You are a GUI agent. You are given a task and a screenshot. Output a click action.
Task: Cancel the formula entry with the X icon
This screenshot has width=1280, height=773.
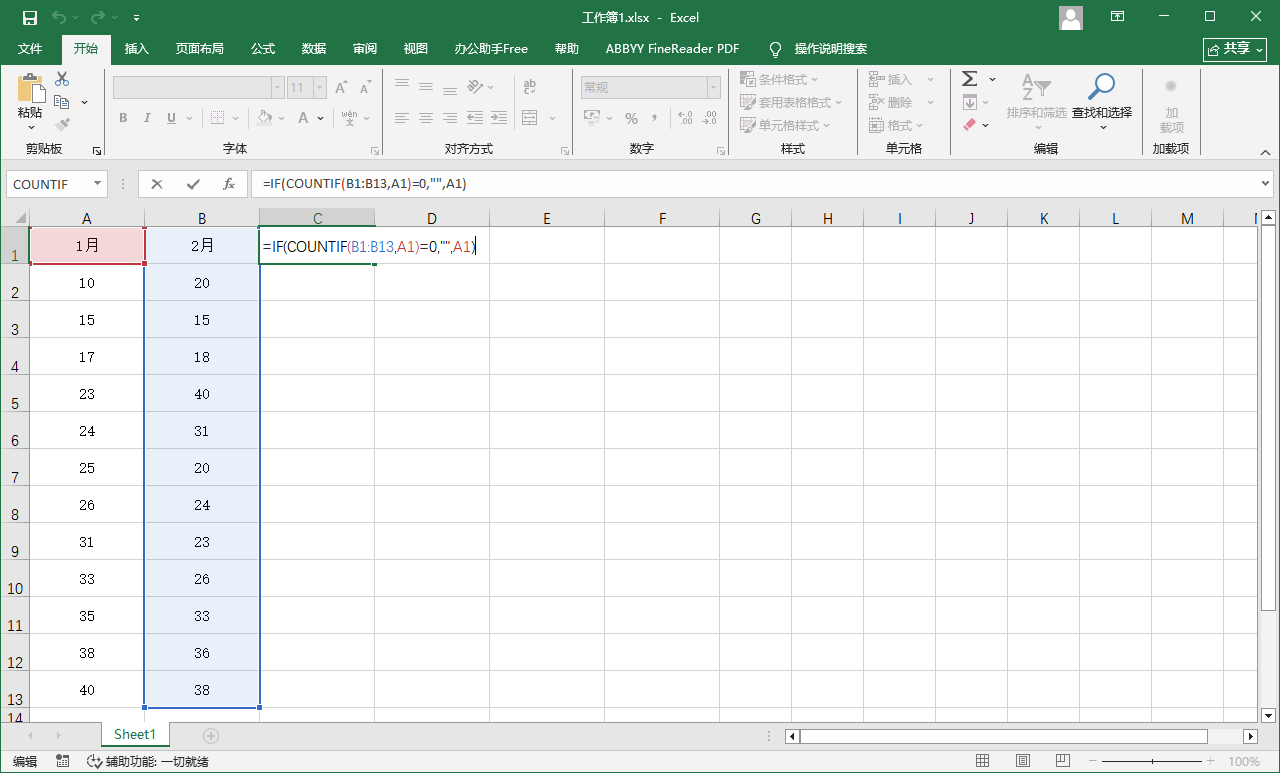(157, 184)
